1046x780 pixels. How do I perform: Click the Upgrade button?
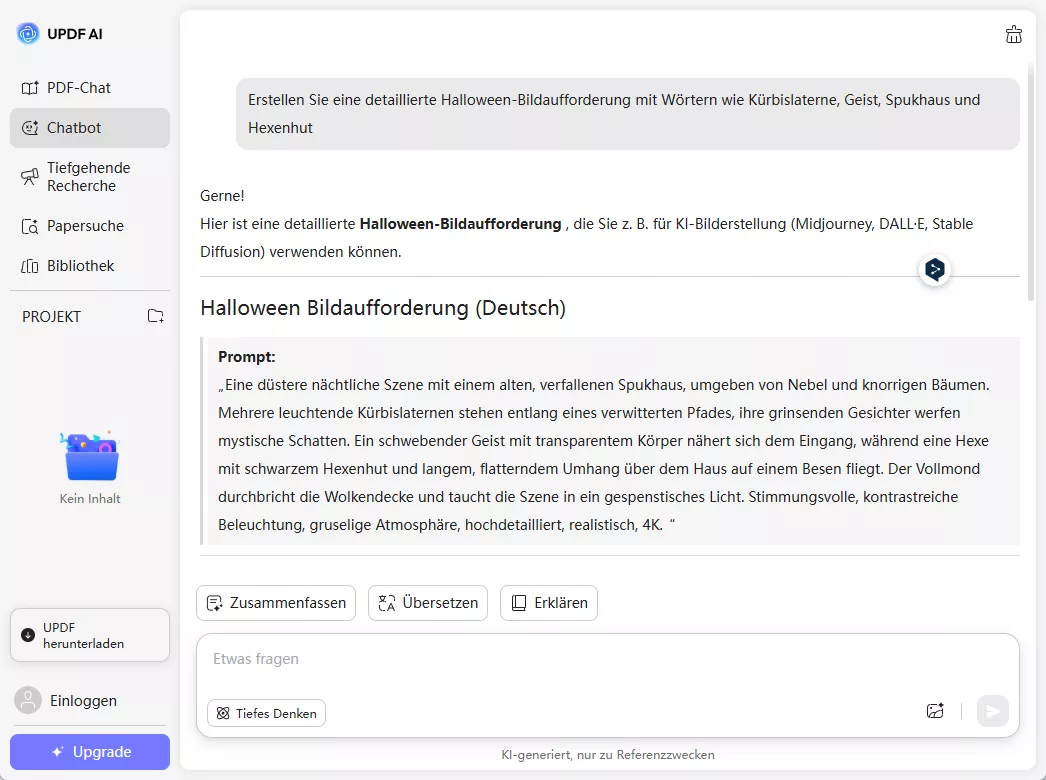[x=89, y=752]
